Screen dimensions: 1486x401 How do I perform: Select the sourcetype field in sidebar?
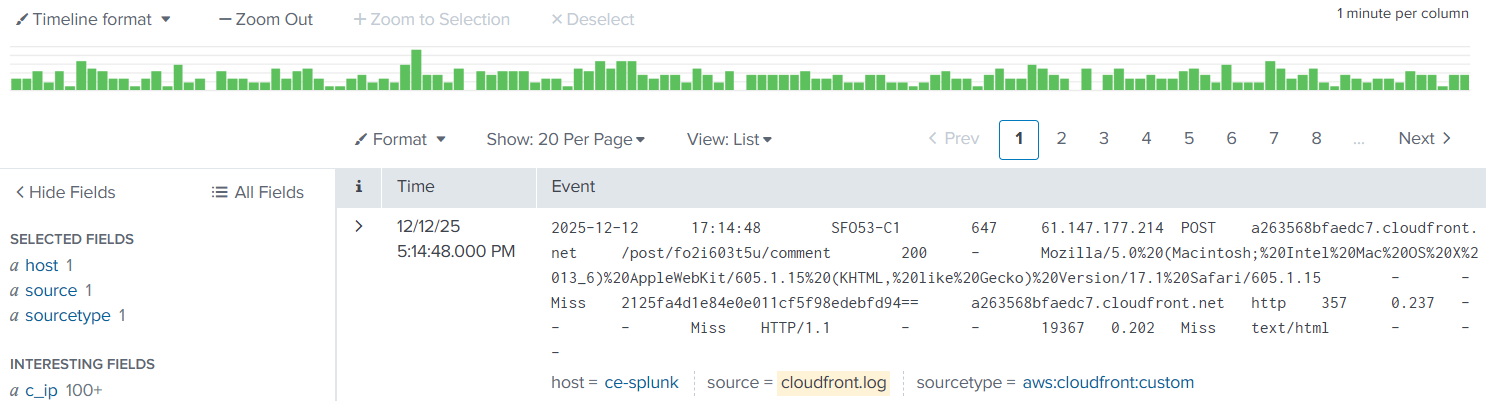(68, 315)
